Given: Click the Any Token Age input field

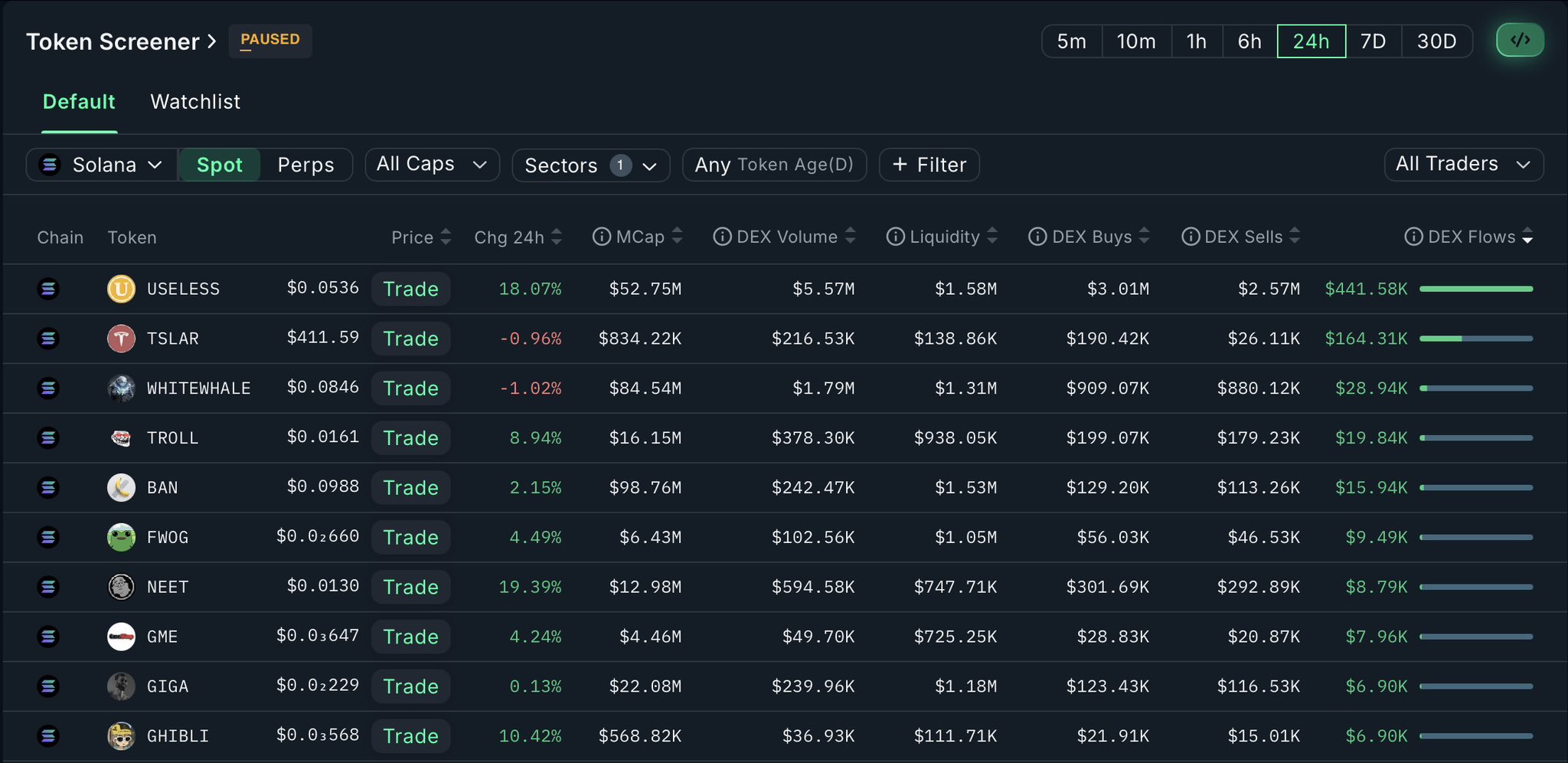Looking at the screenshot, I should pyautogui.click(x=773, y=165).
